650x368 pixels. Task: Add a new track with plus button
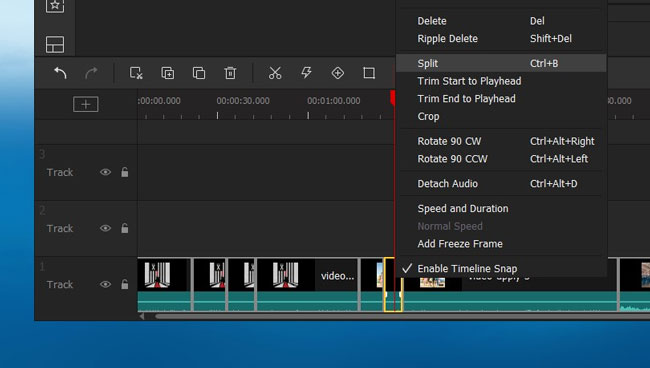click(86, 104)
